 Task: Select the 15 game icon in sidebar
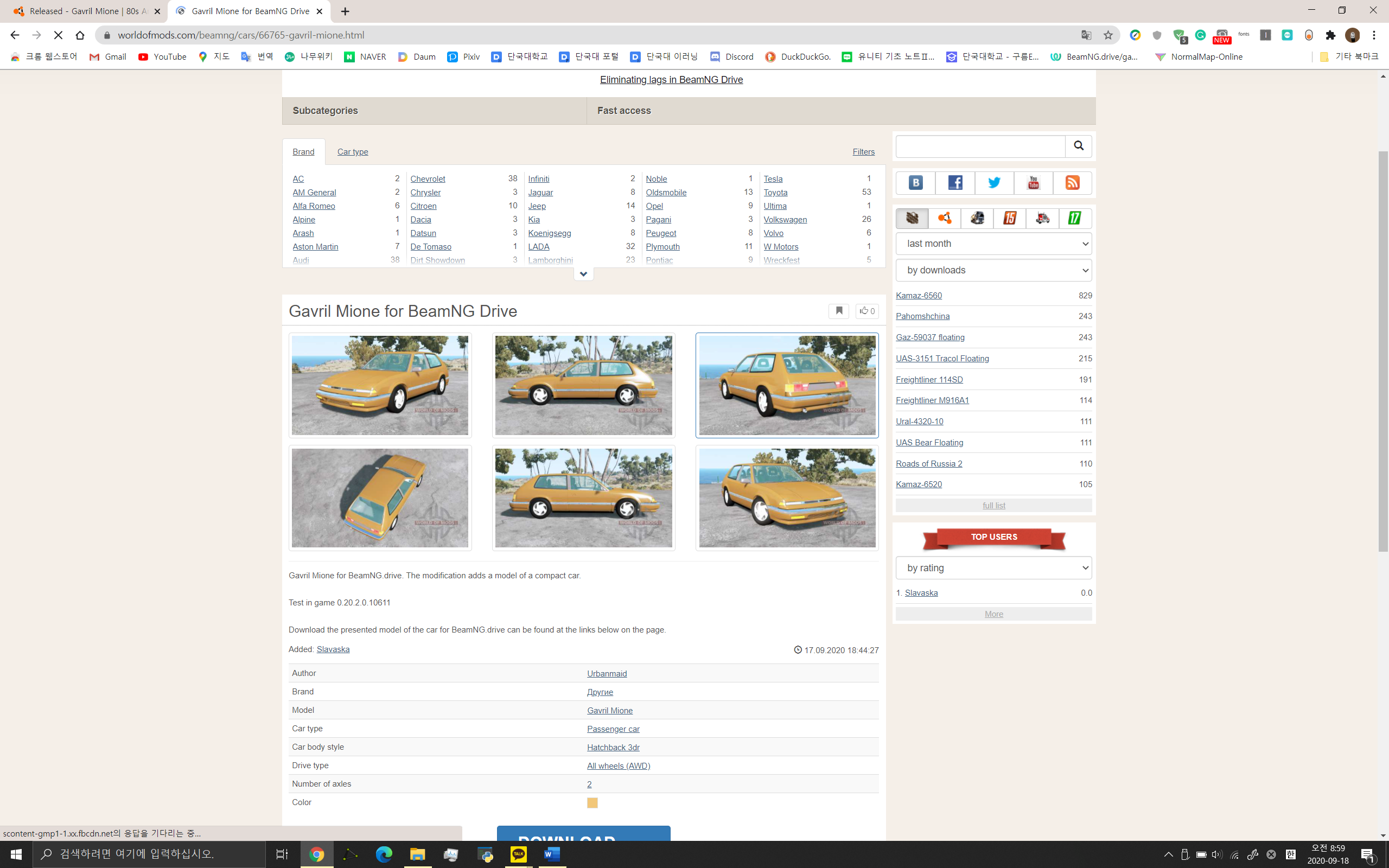(x=1010, y=218)
